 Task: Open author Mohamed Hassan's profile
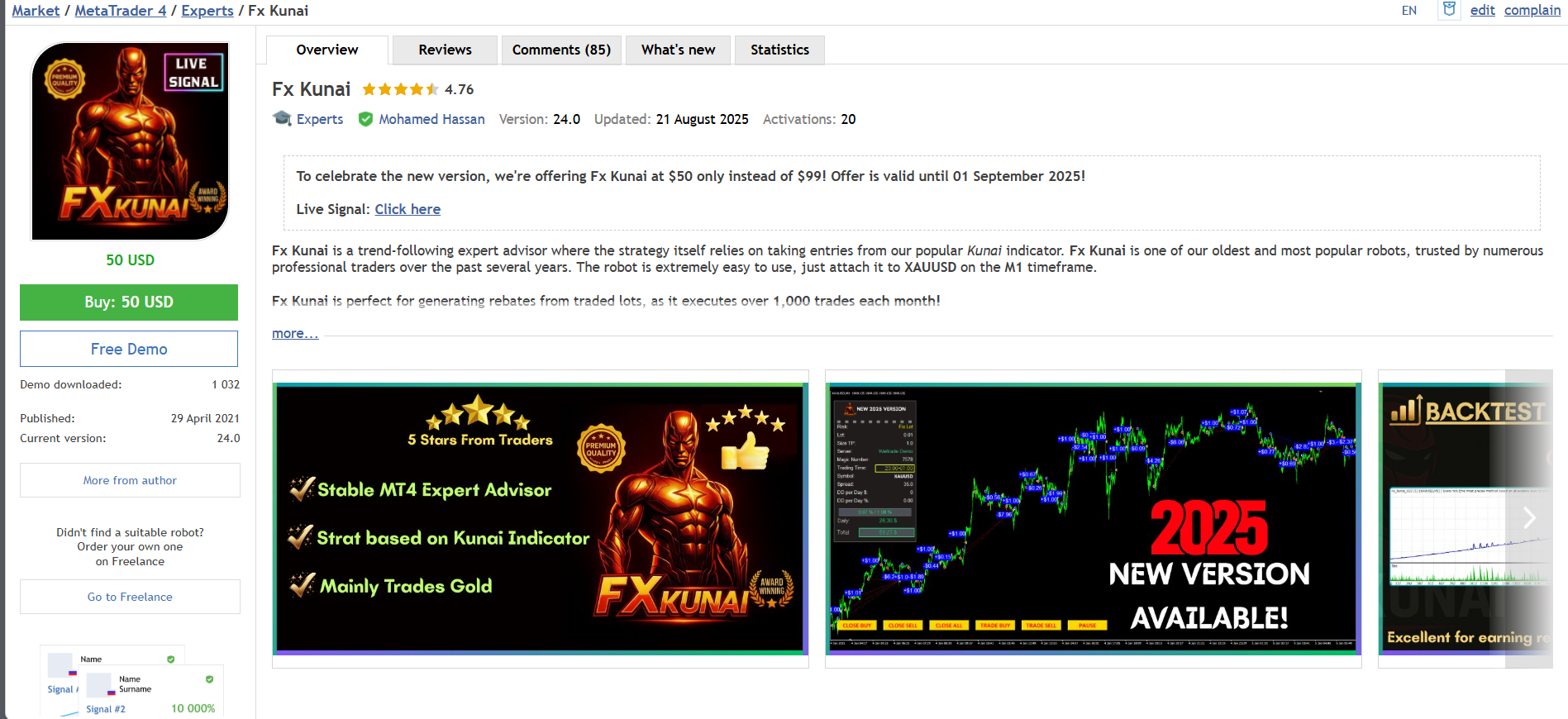[x=431, y=119]
